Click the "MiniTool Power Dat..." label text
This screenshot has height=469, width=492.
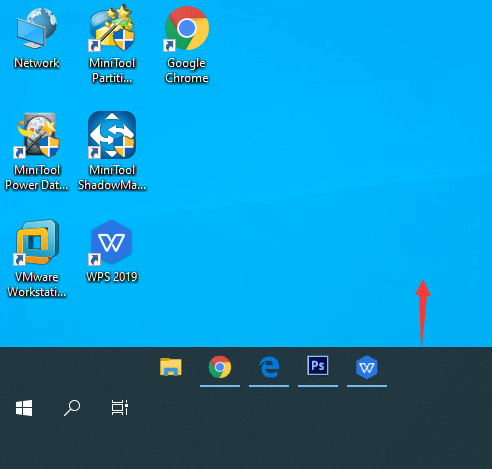37,177
